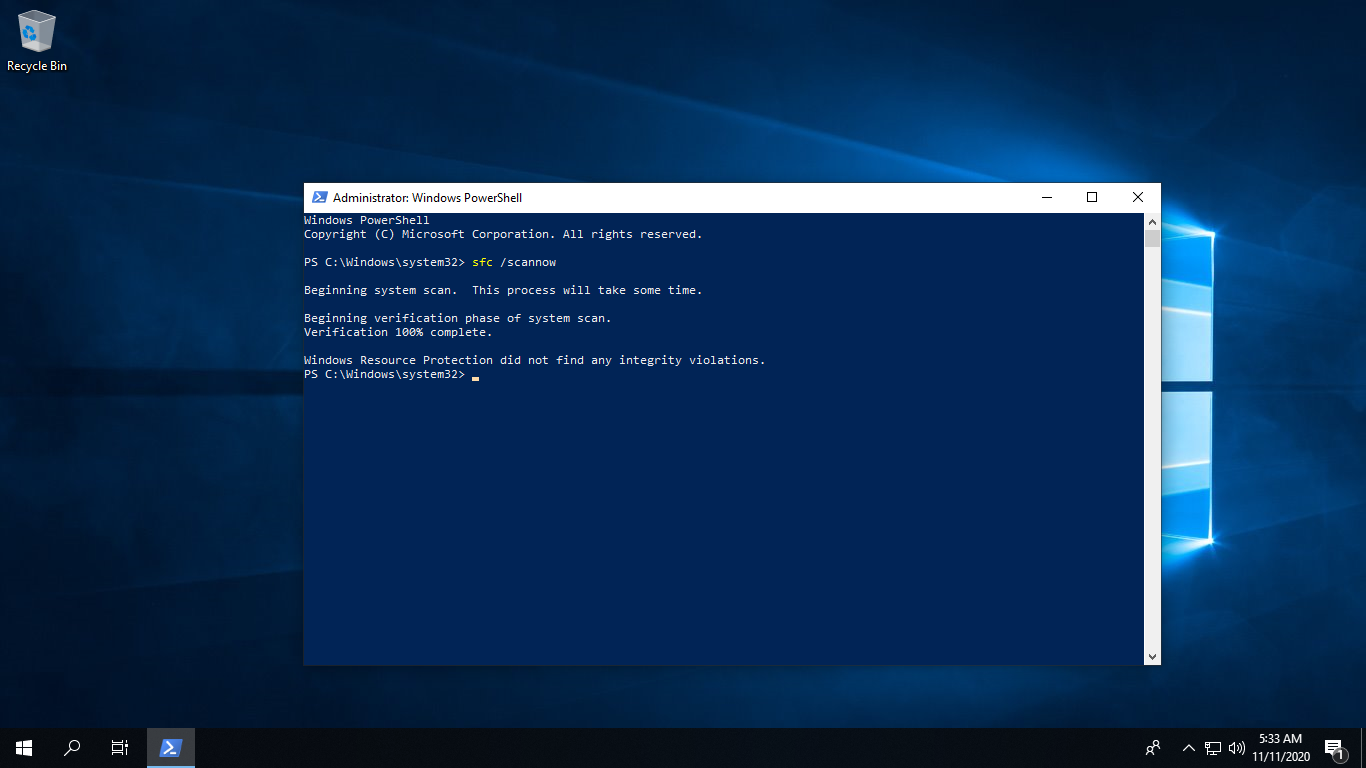Click the 'Administrator: Windows PowerShell' title text
This screenshot has width=1366, height=768.
(x=427, y=198)
